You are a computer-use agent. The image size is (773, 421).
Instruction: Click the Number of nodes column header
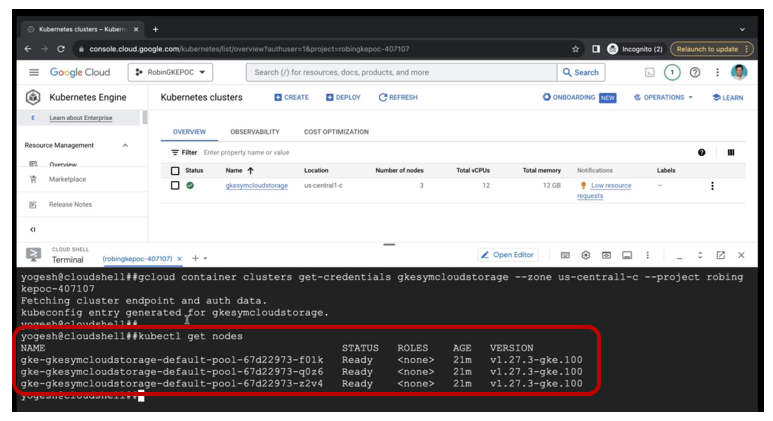point(399,171)
